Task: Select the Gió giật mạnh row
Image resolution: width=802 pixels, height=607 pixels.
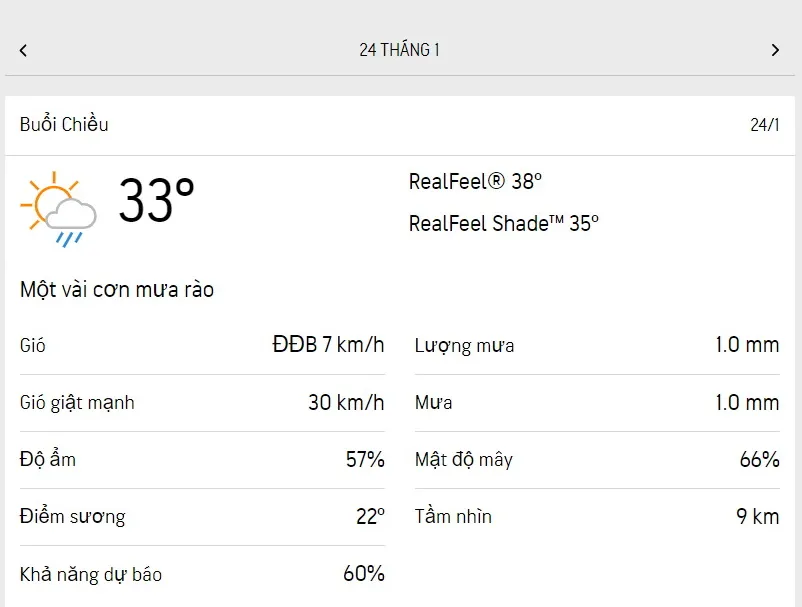Action: coord(202,403)
